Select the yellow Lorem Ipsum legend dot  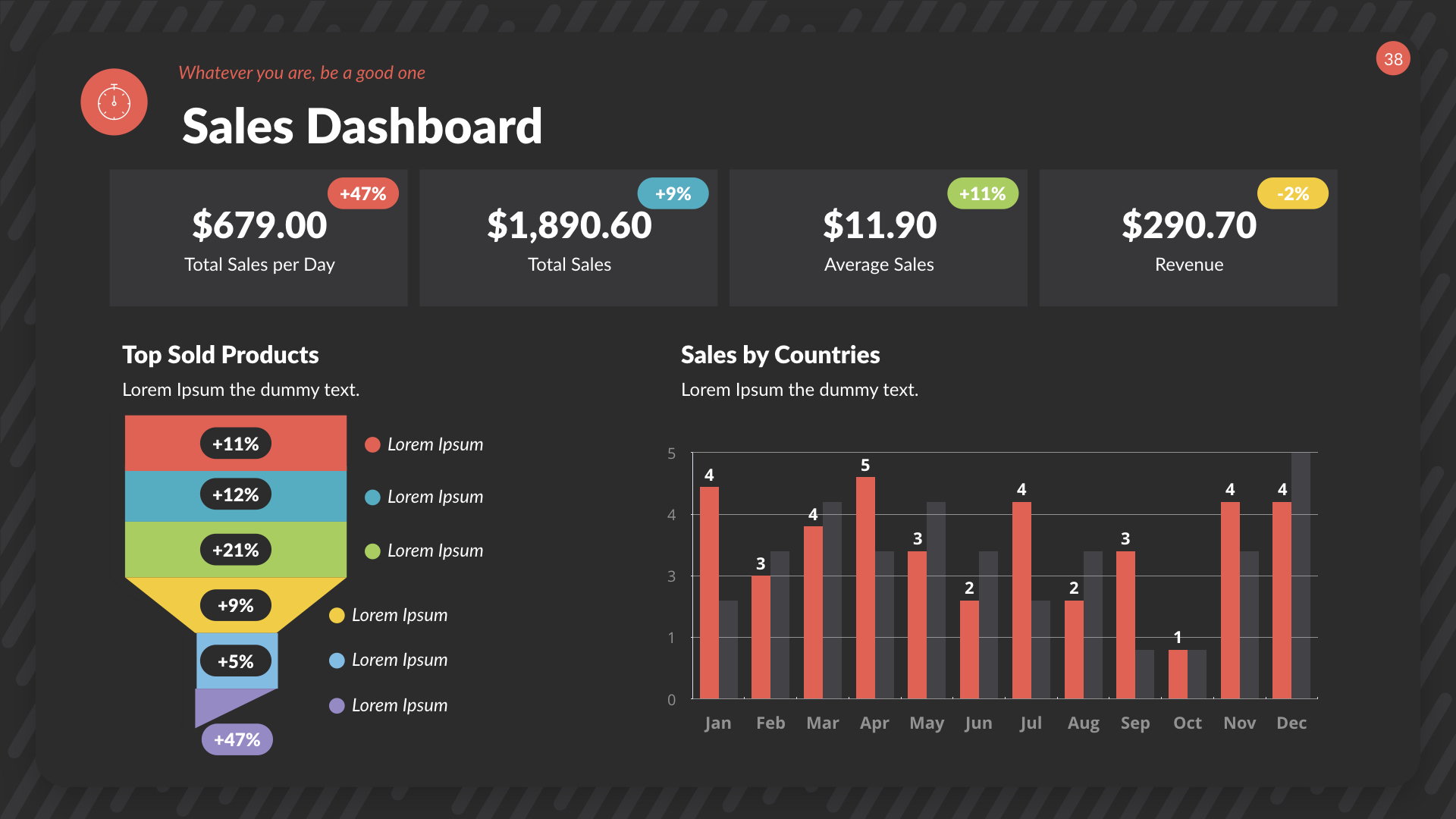[x=336, y=615]
